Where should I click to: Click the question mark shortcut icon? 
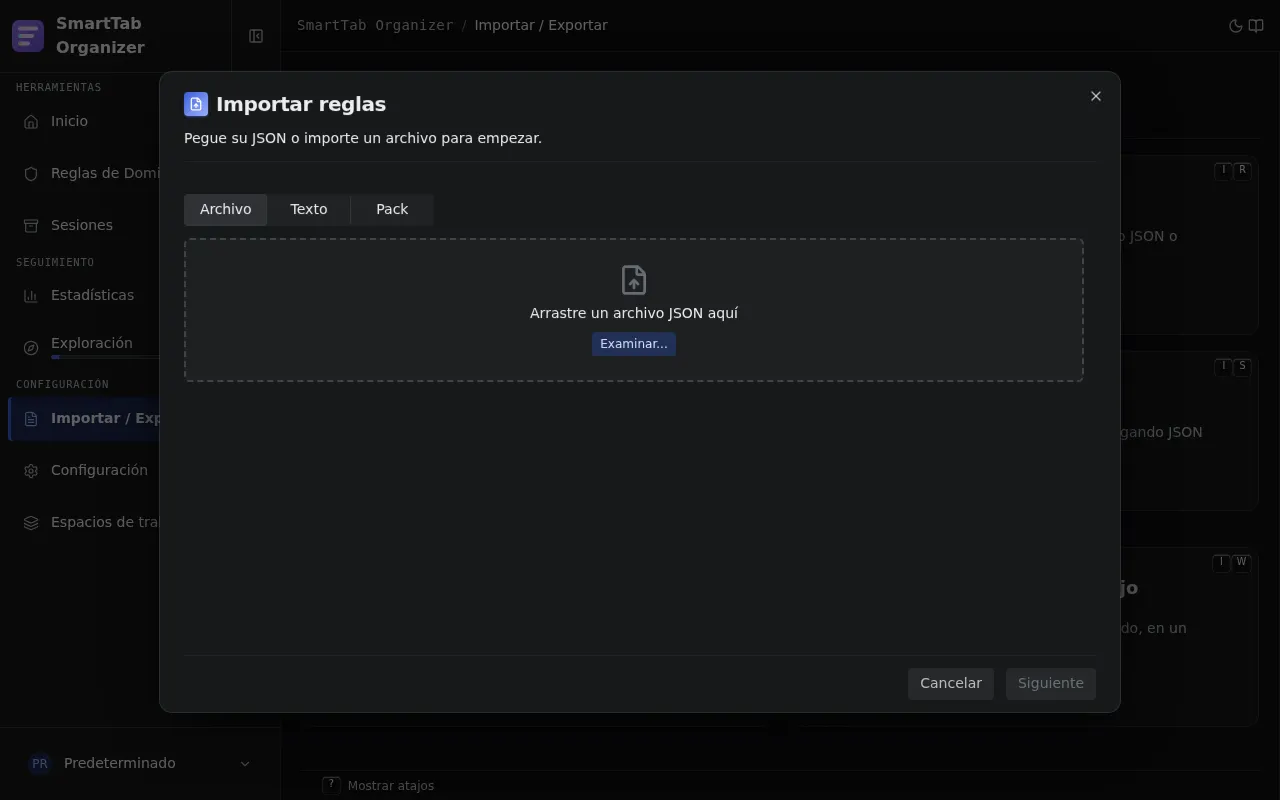tap(332, 785)
